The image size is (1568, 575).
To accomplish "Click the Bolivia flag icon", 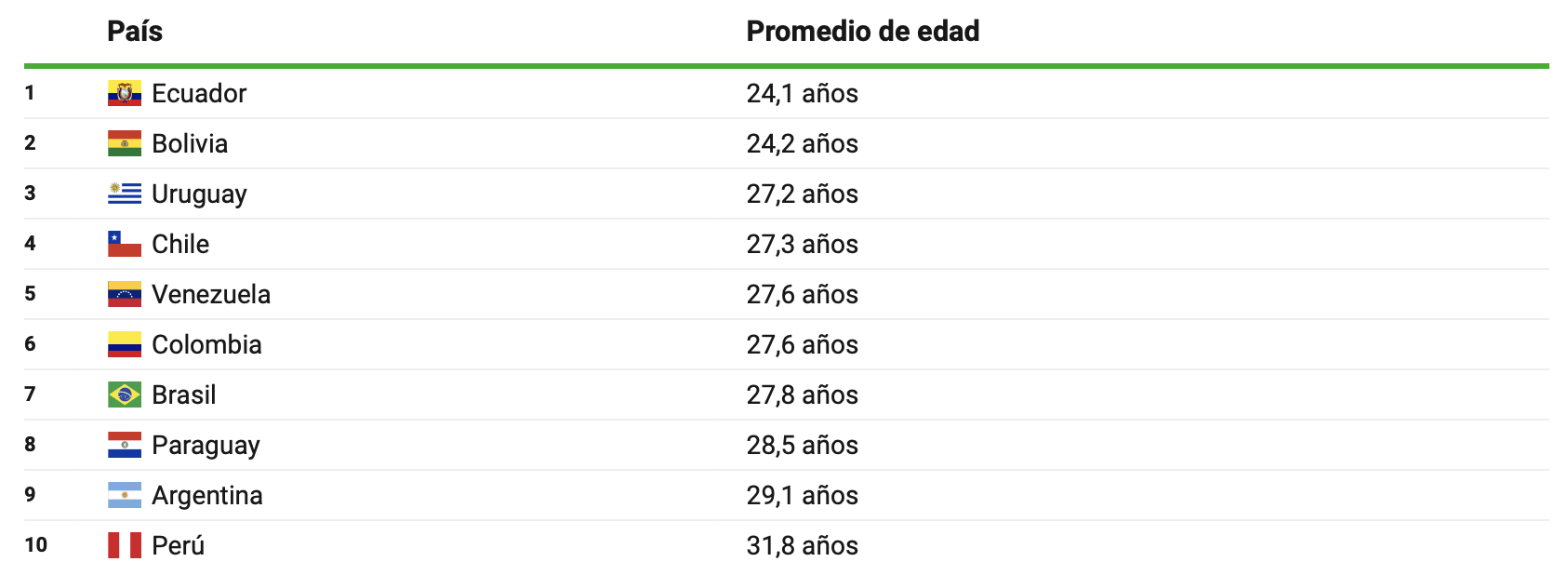I will pyautogui.click(x=125, y=143).
